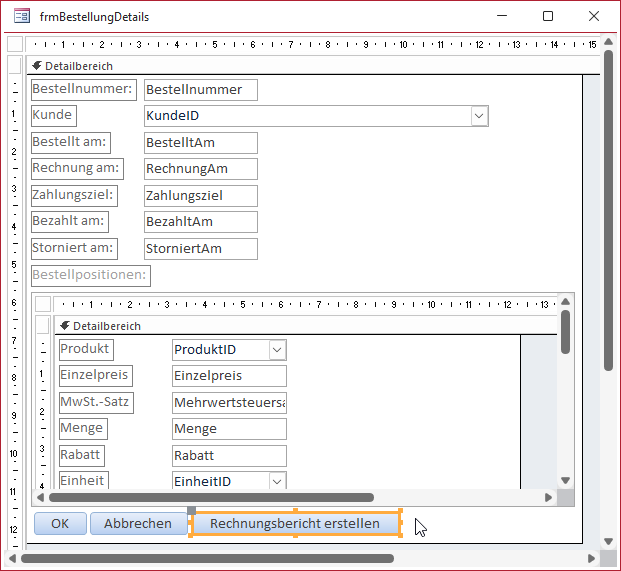The image size is (621, 571).
Task: Click the outer Detailbereich section bar
Action: [300, 66]
